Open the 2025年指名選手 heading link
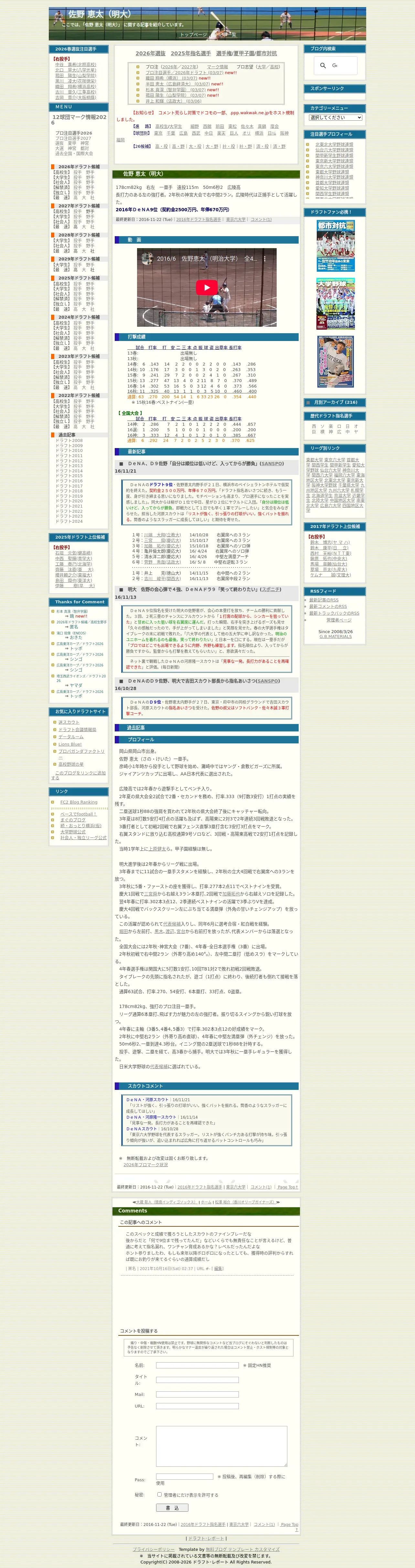 pyautogui.click(x=190, y=54)
